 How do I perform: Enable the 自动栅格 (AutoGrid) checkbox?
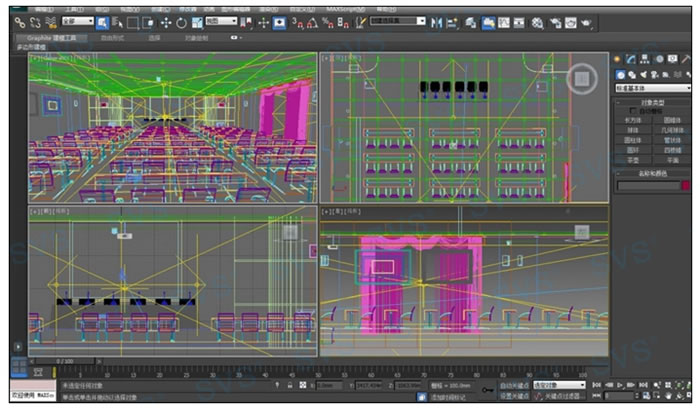[x=631, y=111]
